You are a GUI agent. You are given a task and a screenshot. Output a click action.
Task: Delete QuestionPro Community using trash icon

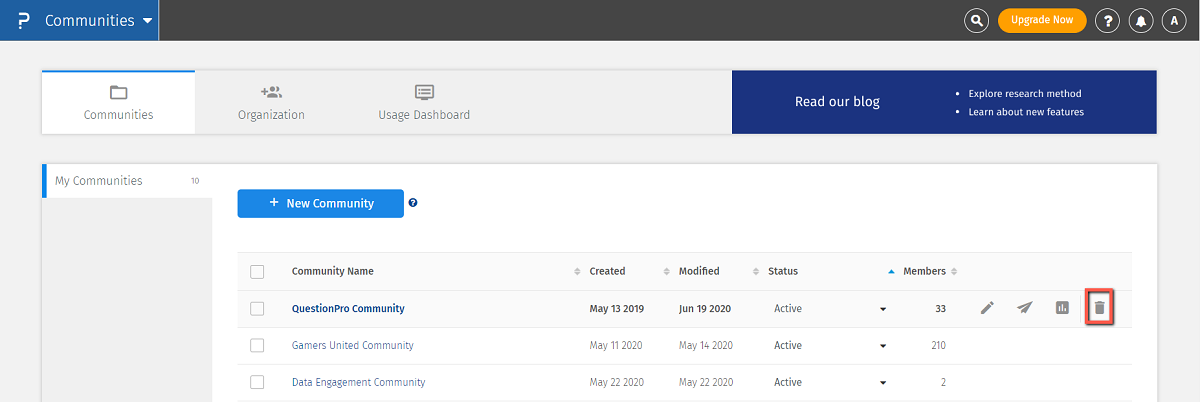point(1100,308)
